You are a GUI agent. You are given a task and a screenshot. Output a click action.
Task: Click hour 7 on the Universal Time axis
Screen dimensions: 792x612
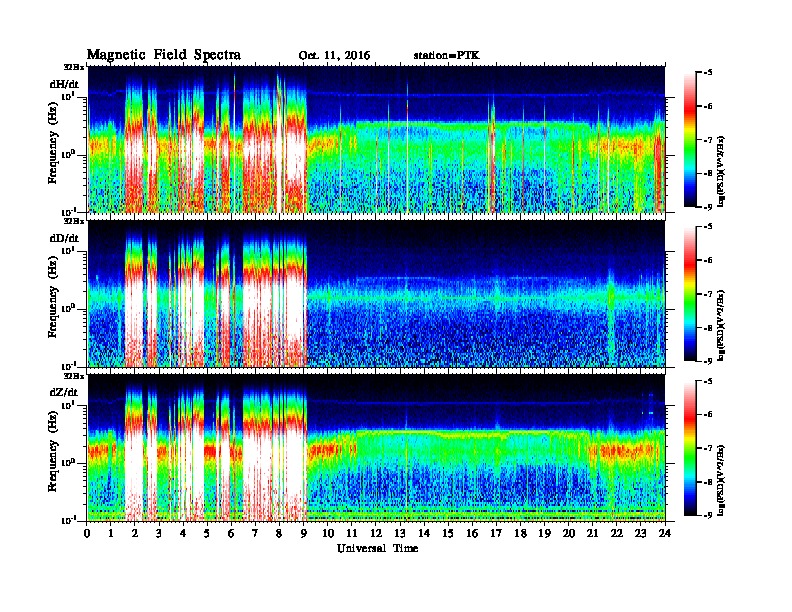(x=256, y=533)
